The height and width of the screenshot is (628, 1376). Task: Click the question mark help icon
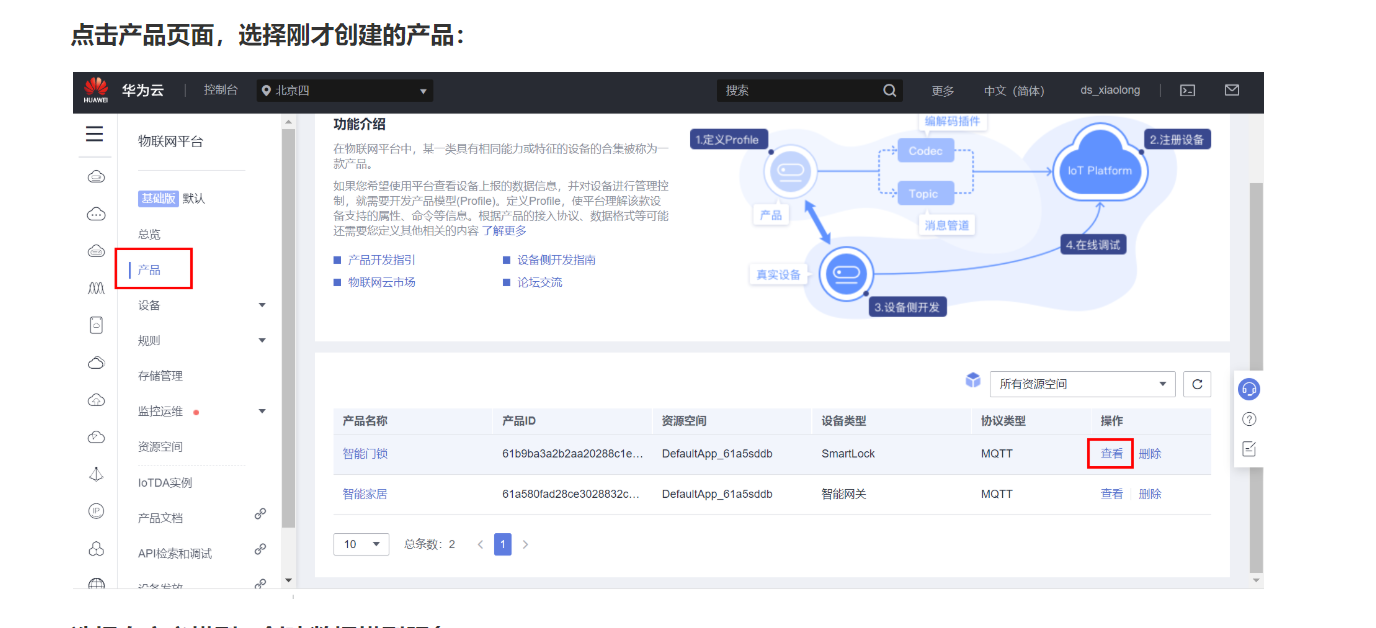coord(1249,419)
